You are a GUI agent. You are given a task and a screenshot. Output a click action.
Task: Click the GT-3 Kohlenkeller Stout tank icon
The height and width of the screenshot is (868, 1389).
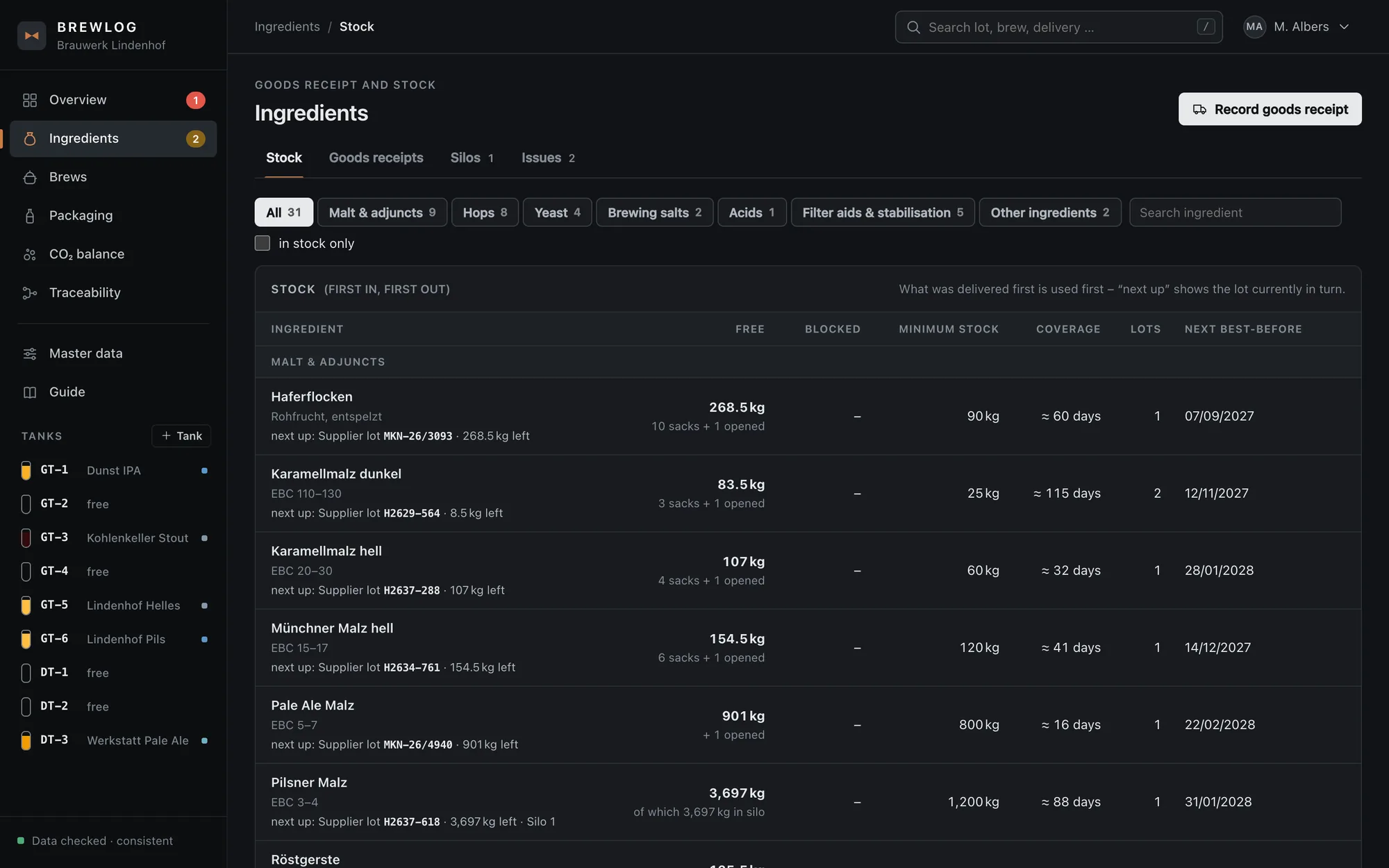(x=26, y=537)
